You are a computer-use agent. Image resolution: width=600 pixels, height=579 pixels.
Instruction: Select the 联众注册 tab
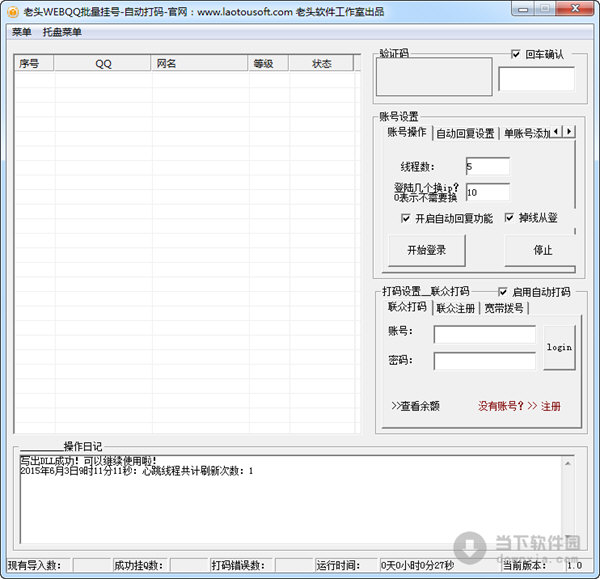pyautogui.click(x=455, y=308)
